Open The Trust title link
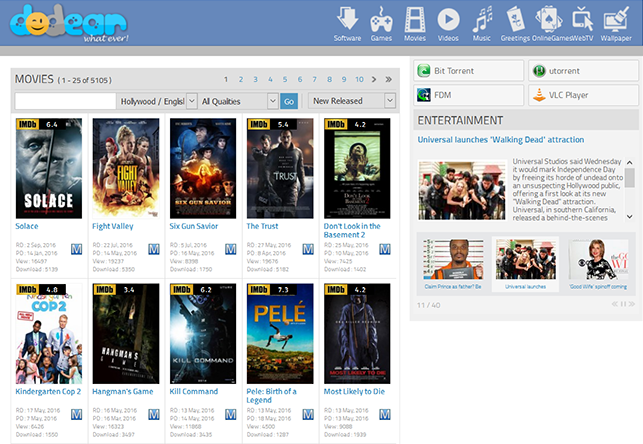This screenshot has width=643, height=444. coord(262,226)
